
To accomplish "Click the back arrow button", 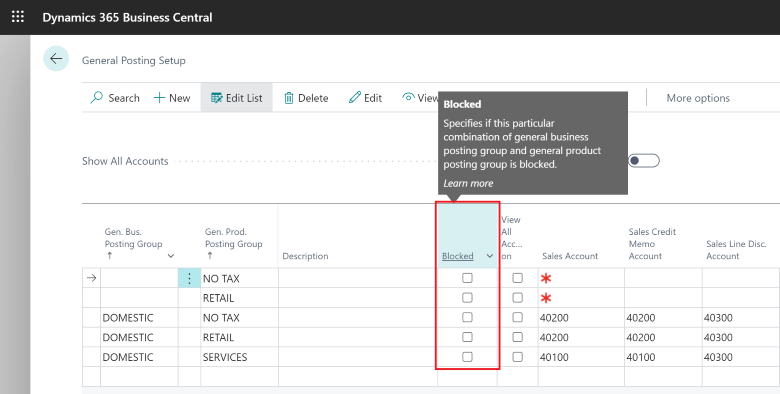I will pyautogui.click(x=56, y=59).
